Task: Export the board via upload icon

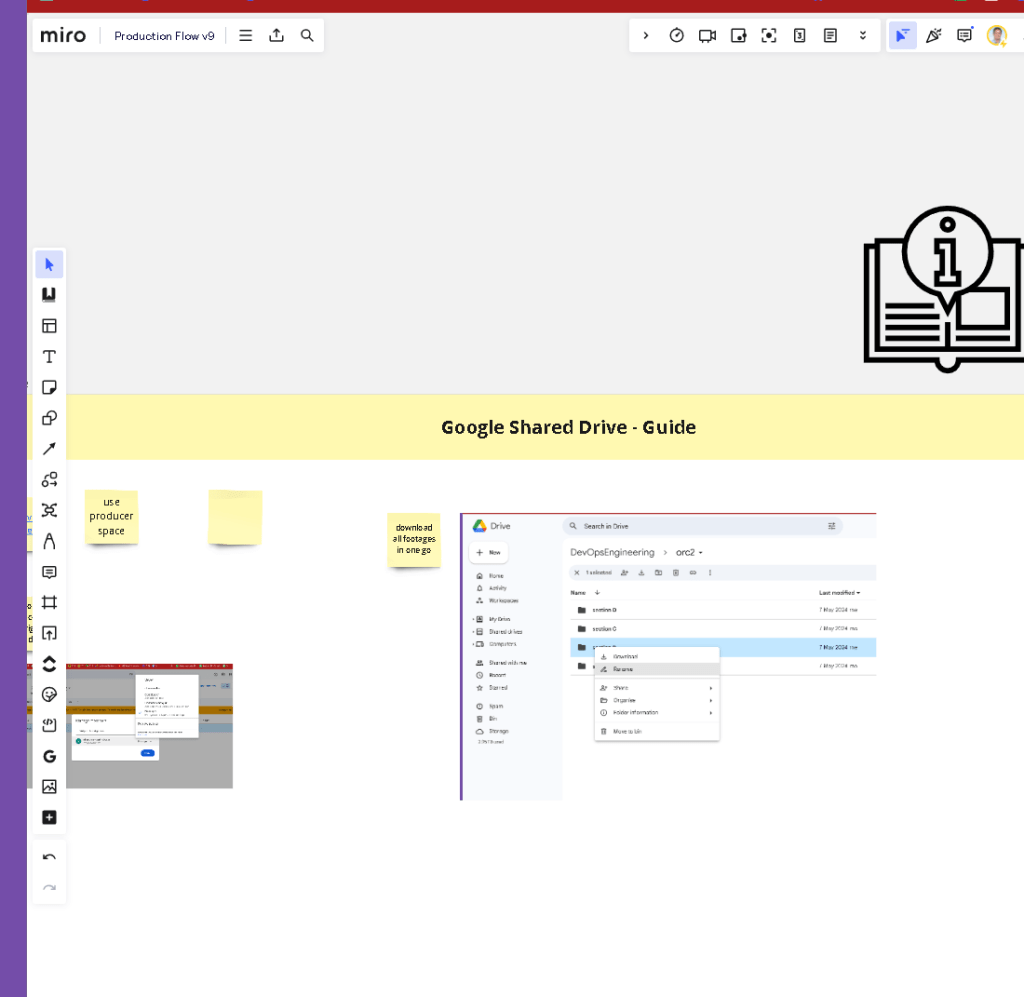Action: pyautogui.click(x=276, y=36)
